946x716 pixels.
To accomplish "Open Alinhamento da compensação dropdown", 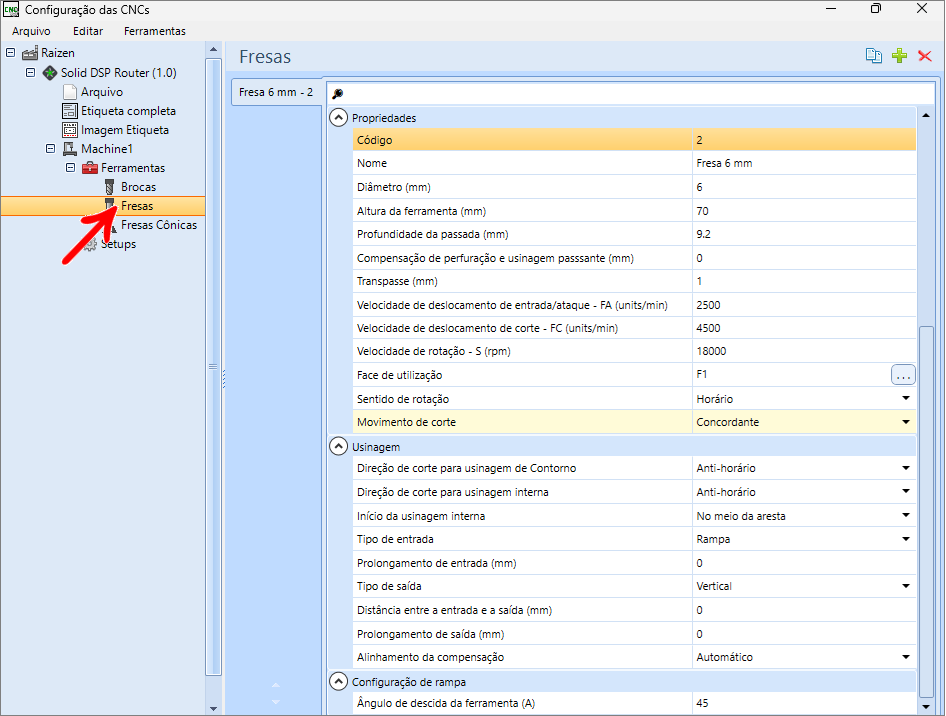I will point(906,657).
